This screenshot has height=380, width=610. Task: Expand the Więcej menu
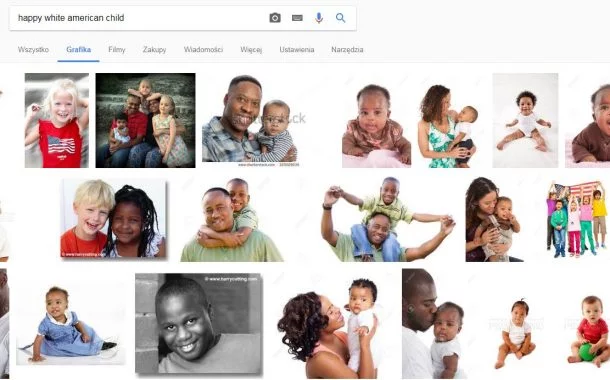point(251,50)
